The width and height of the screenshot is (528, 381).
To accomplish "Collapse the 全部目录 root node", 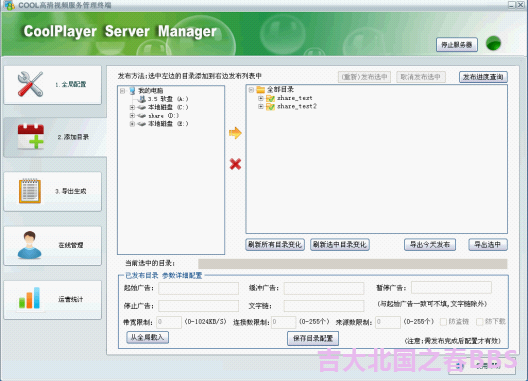I will pyautogui.click(x=251, y=90).
